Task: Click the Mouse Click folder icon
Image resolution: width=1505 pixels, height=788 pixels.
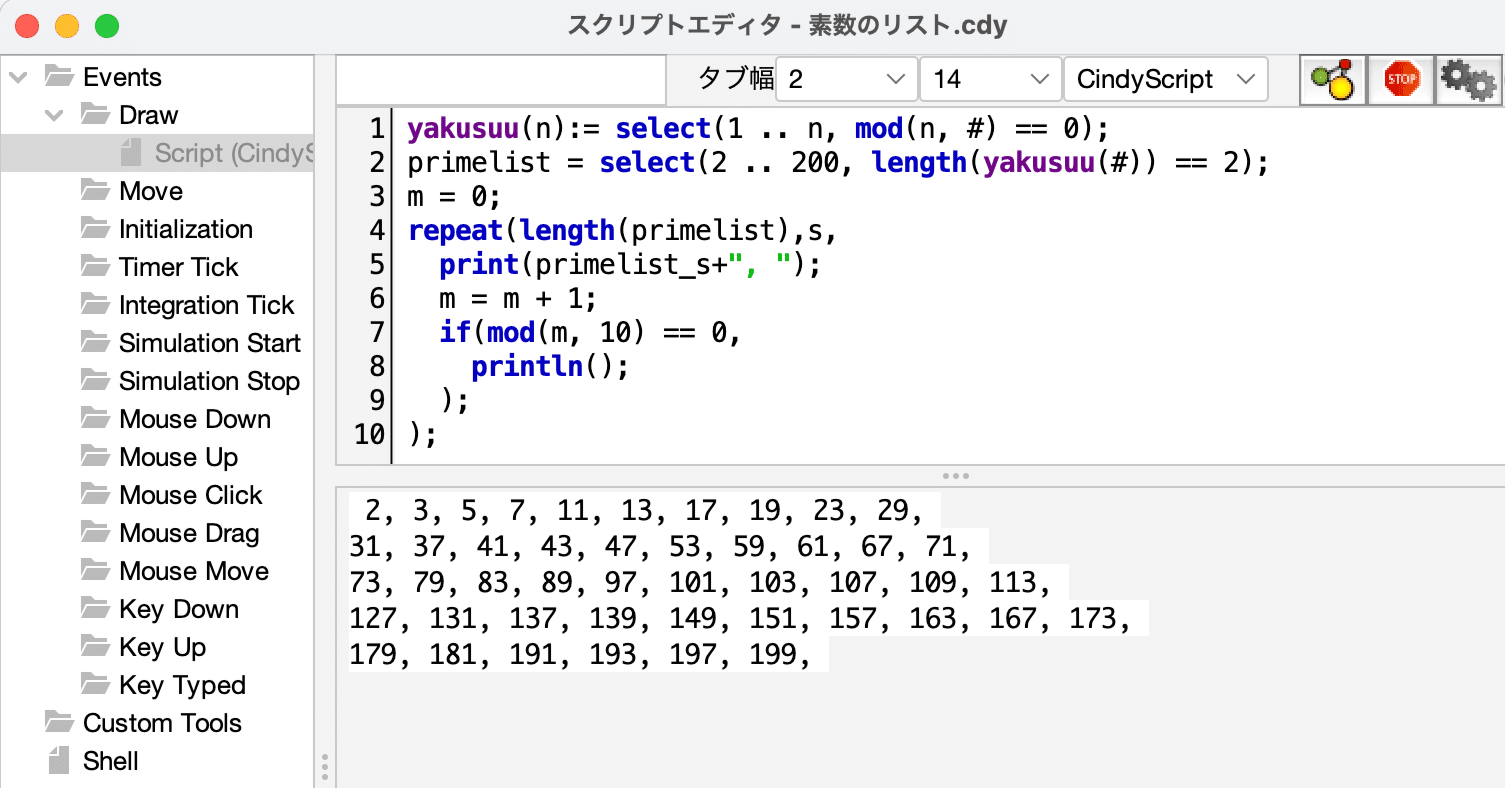Action: (96, 494)
